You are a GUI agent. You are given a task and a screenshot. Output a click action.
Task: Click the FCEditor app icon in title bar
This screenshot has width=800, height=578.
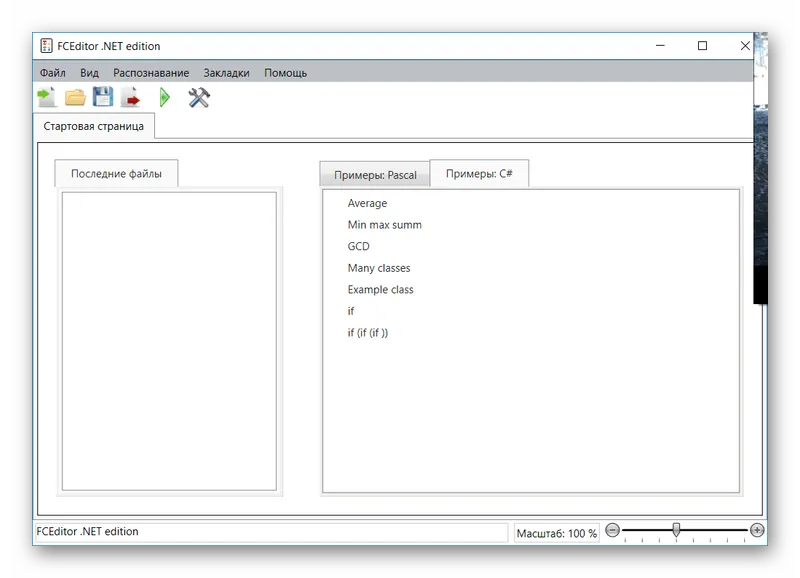46,46
